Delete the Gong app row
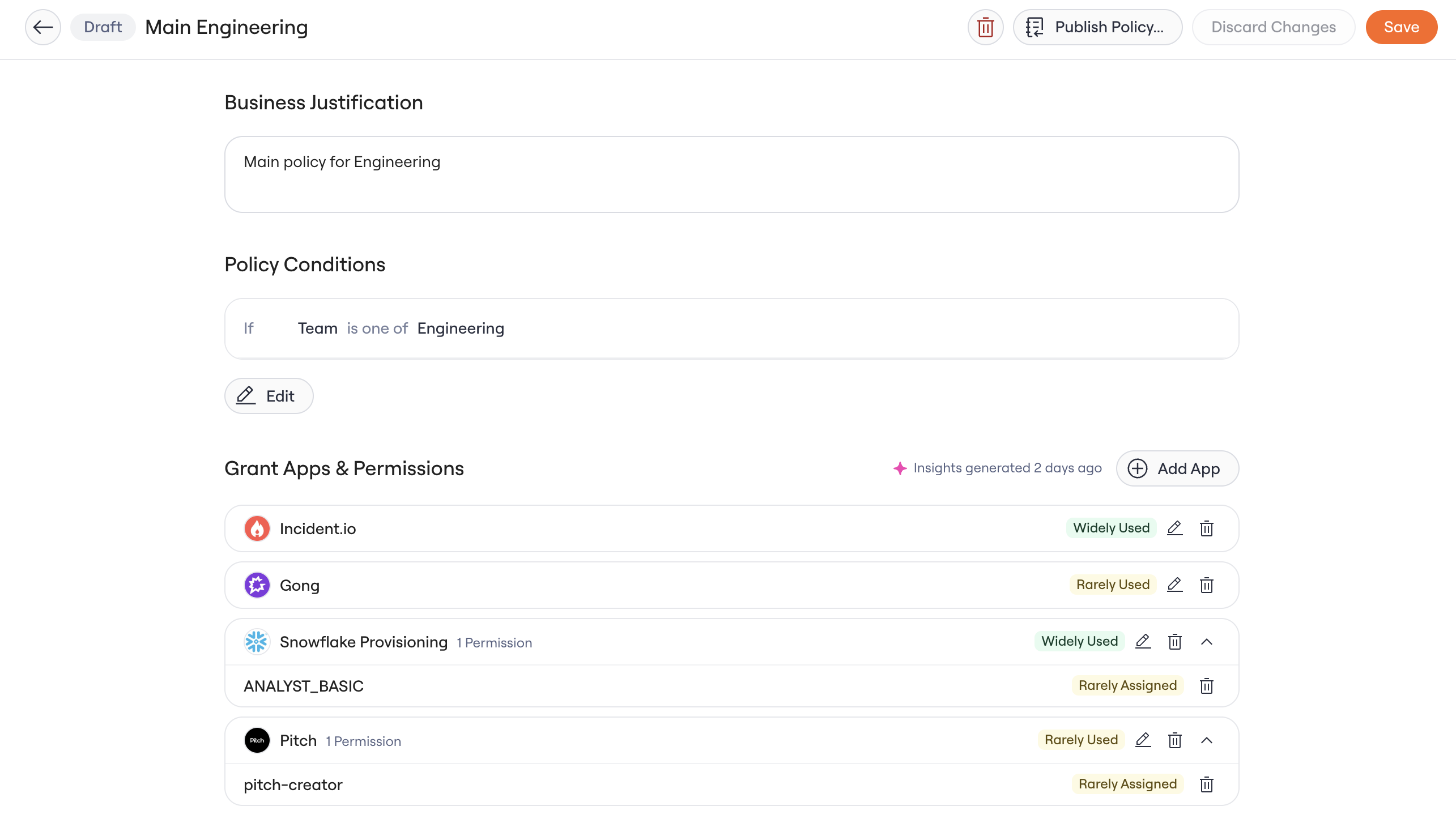The image size is (1456, 836). [x=1206, y=585]
